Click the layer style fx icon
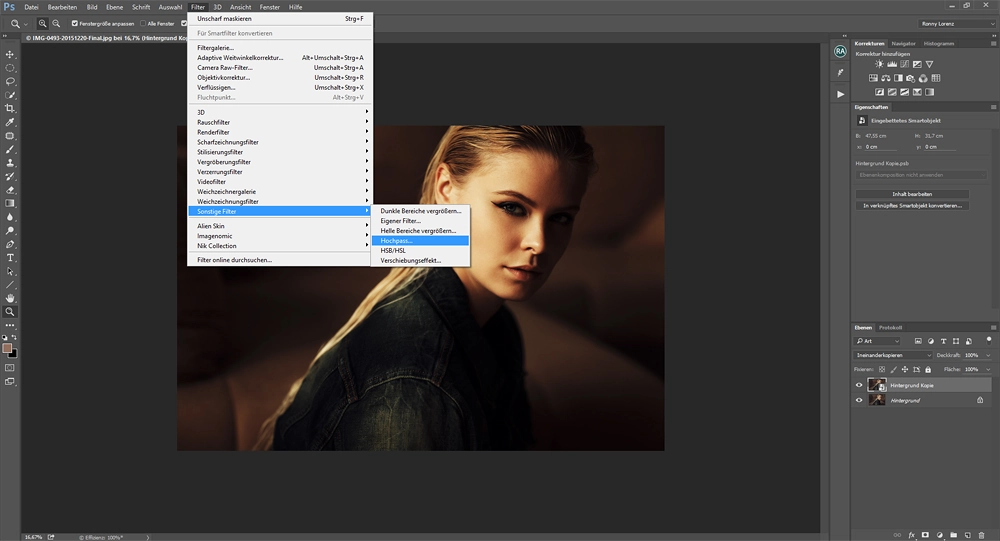 click(911, 535)
